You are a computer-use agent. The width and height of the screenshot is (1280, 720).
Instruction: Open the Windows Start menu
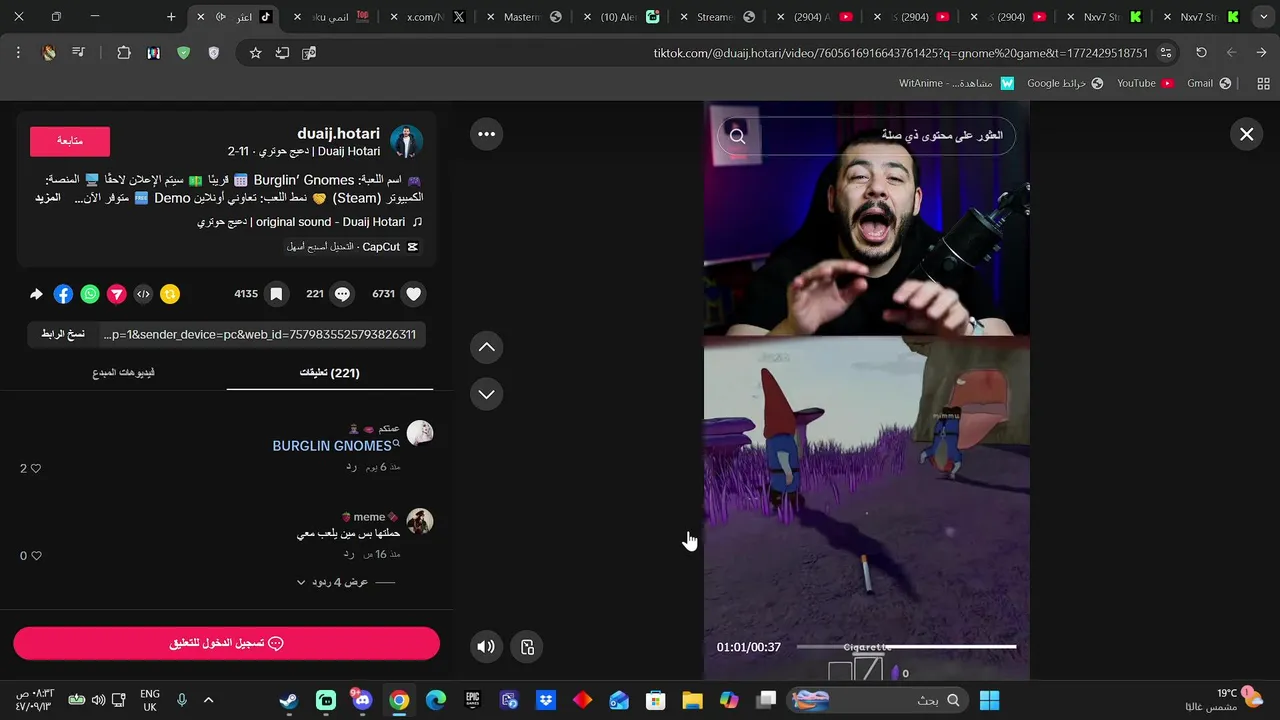coord(990,700)
